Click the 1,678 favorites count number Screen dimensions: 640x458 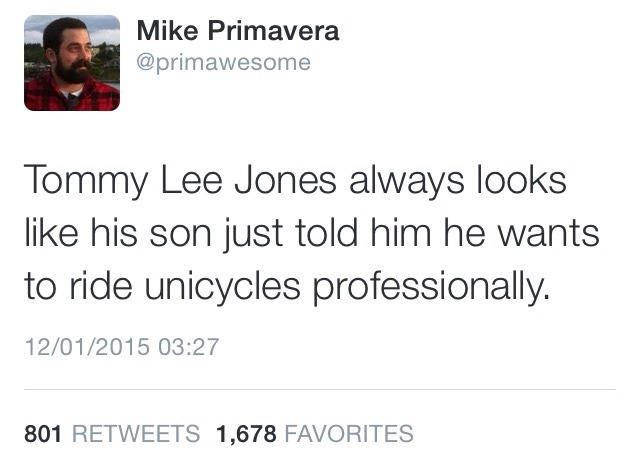[x=246, y=433]
